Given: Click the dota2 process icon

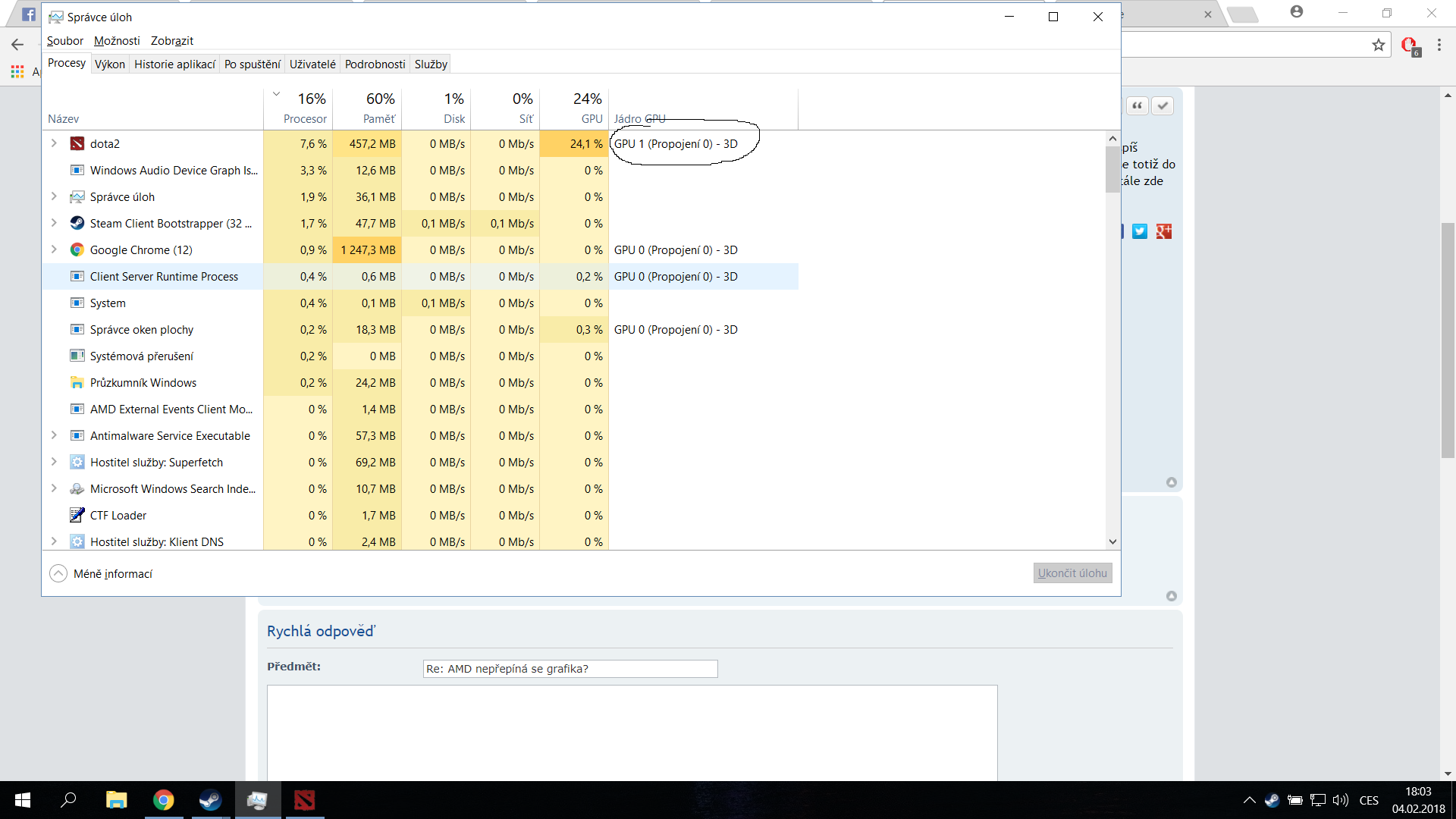Looking at the screenshot, I should (77, 143).
